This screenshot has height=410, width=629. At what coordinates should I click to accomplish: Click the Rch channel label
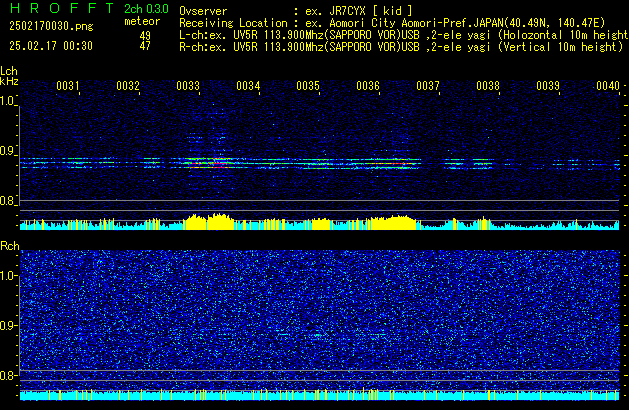[x=10, y=246]
